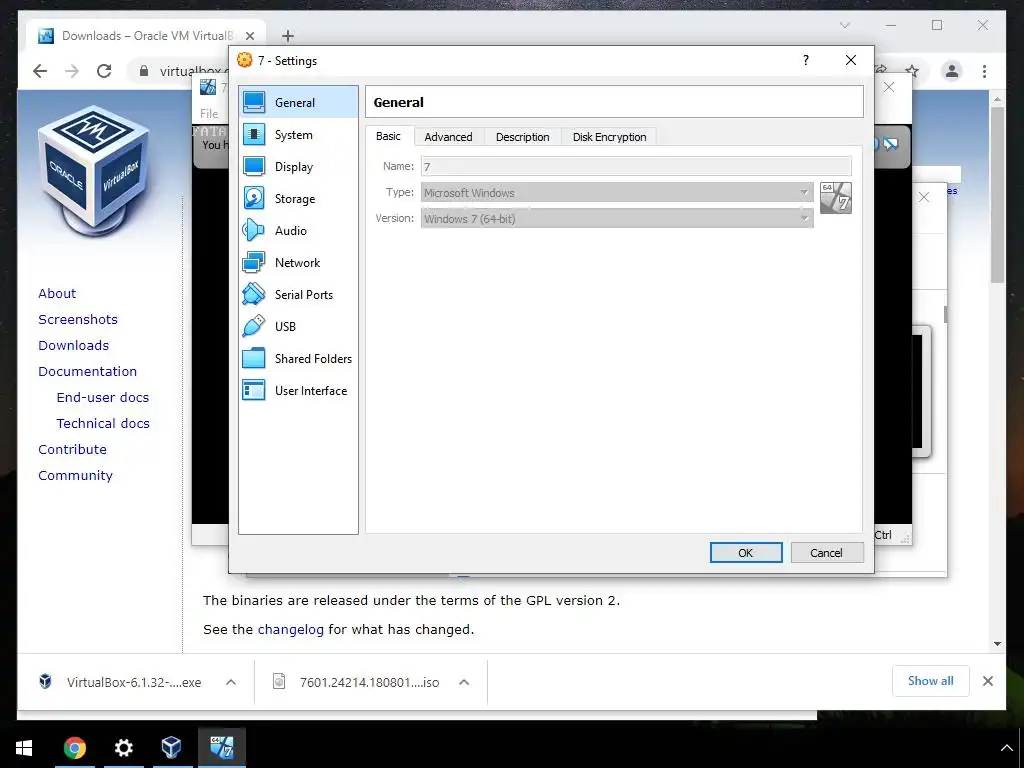Expand the Version dropdown

pyautogui.click(x=617, y=219)
